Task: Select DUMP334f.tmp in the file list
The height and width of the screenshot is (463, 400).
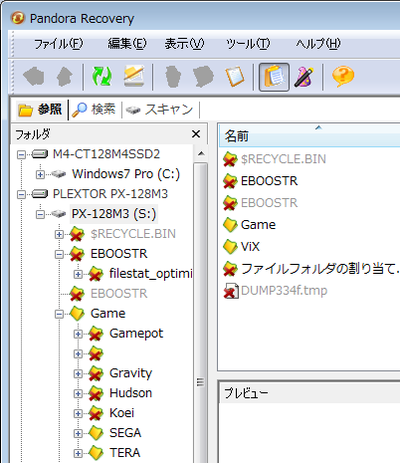Action: 284,291
